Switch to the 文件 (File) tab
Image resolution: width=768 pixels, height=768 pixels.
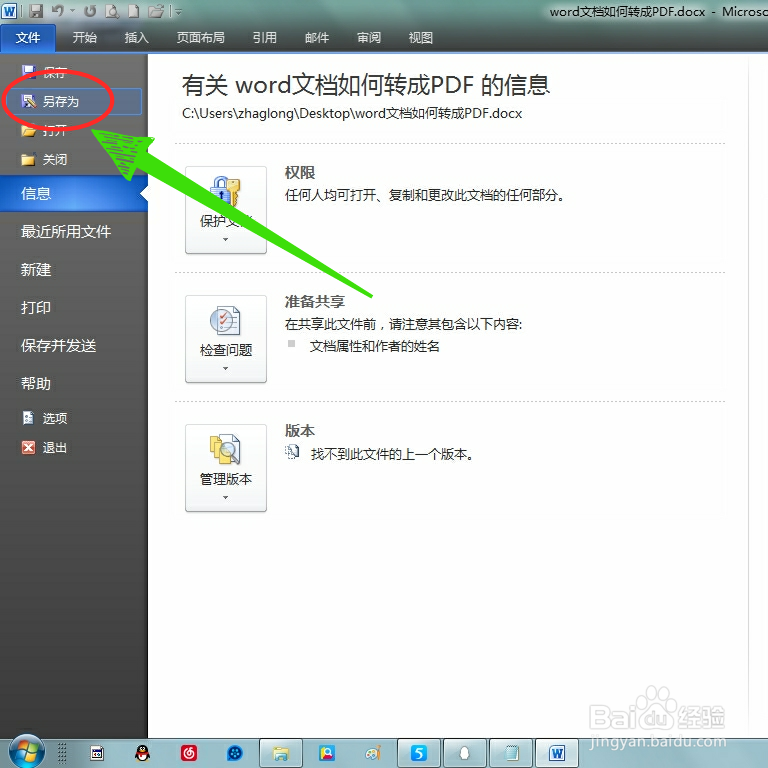coord(28,38)
